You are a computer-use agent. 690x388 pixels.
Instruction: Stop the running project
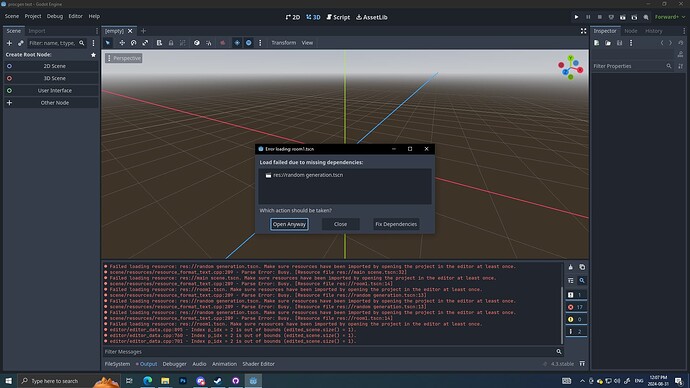(599, 17)
